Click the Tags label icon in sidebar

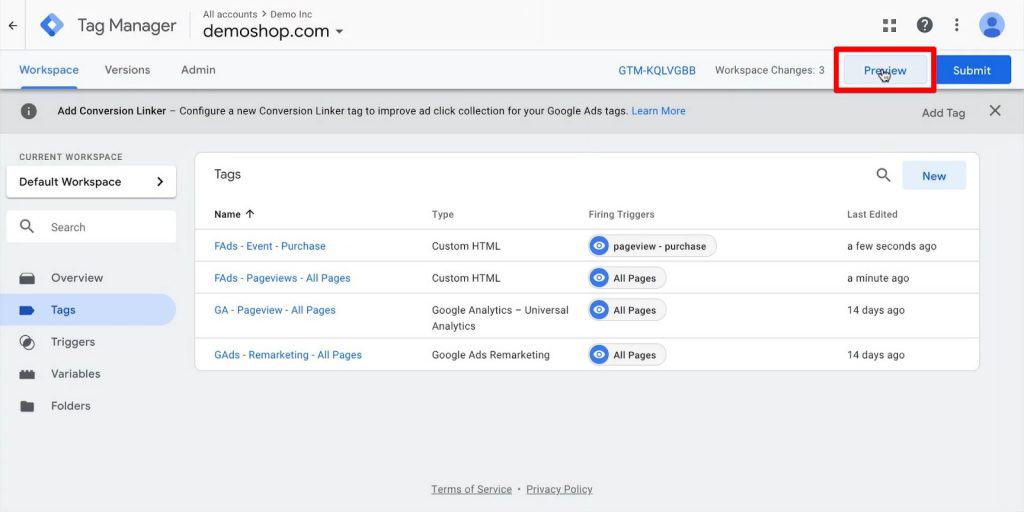(27, 310)
